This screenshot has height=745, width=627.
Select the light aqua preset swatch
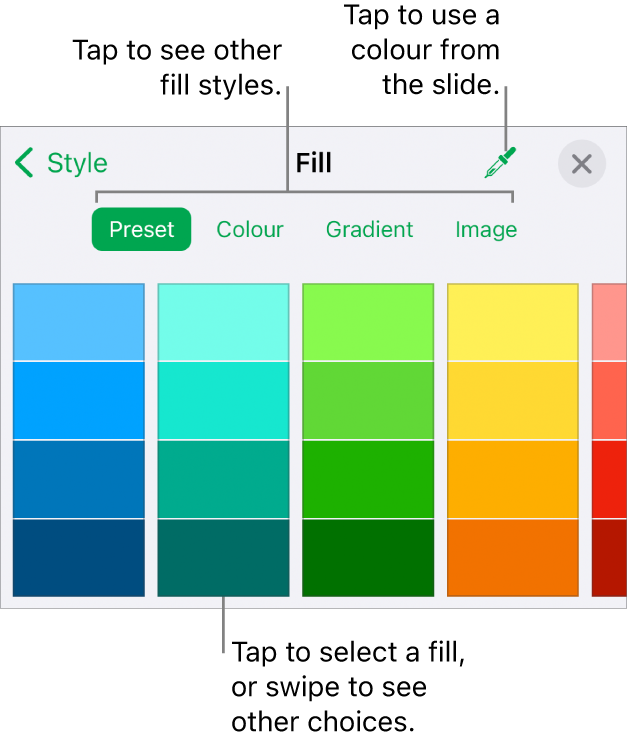pyautogui.click(x=224, y=322)
